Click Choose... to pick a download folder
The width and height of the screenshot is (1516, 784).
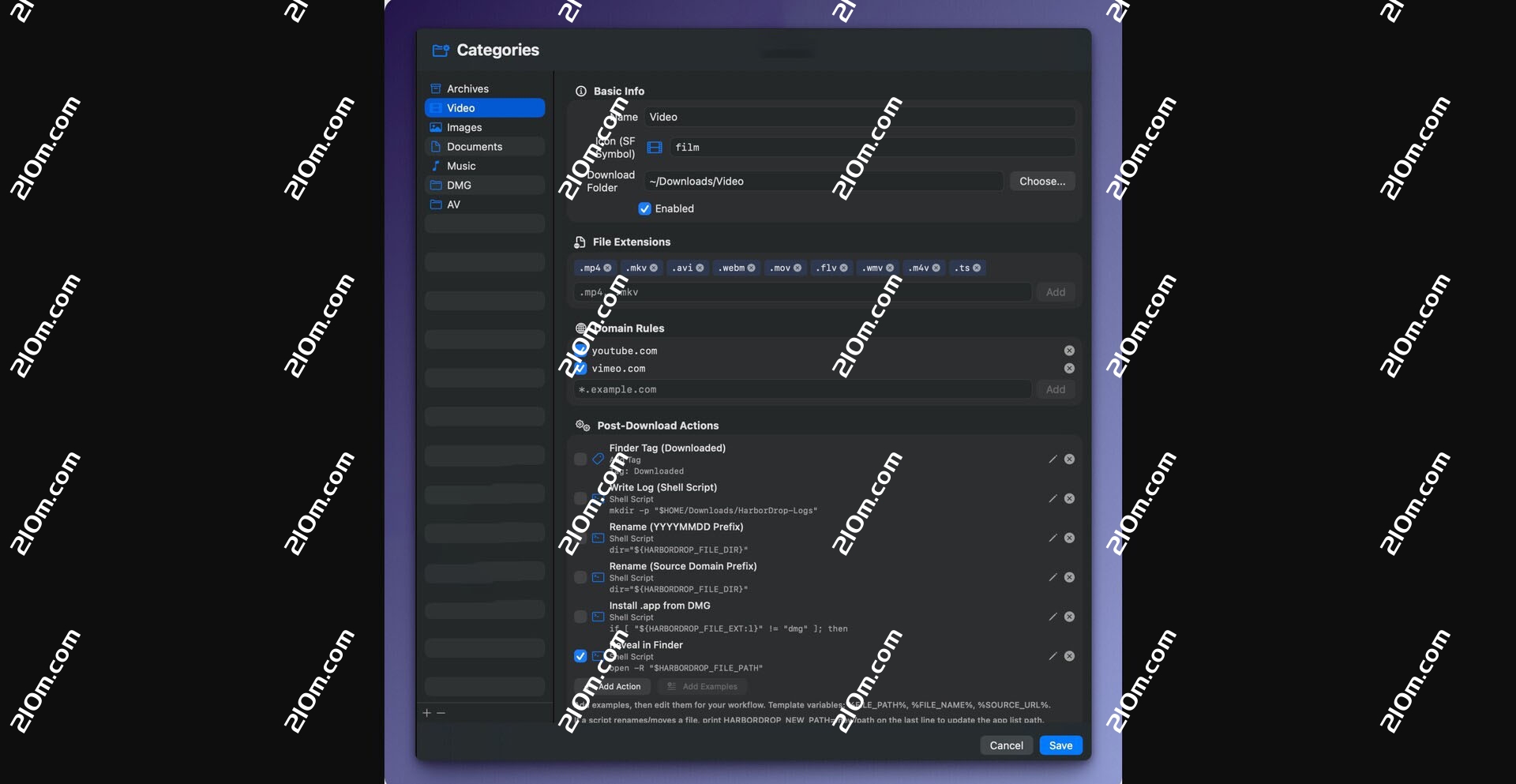point(1041,181)
